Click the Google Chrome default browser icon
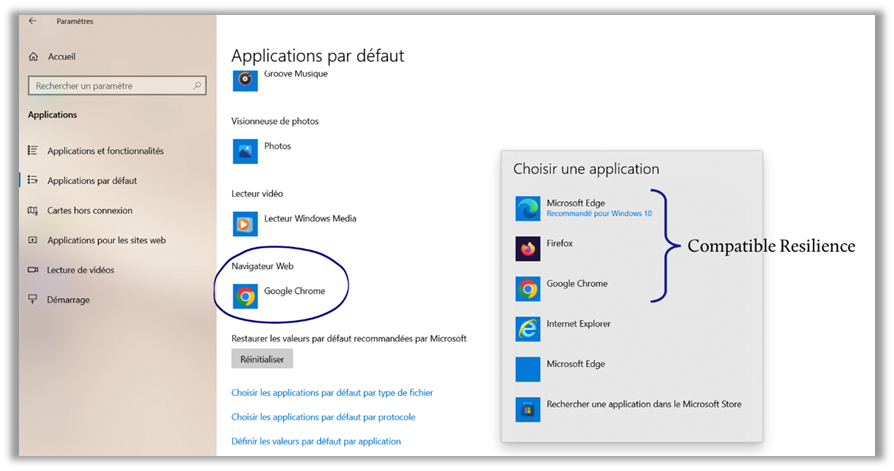 [245, 296]
